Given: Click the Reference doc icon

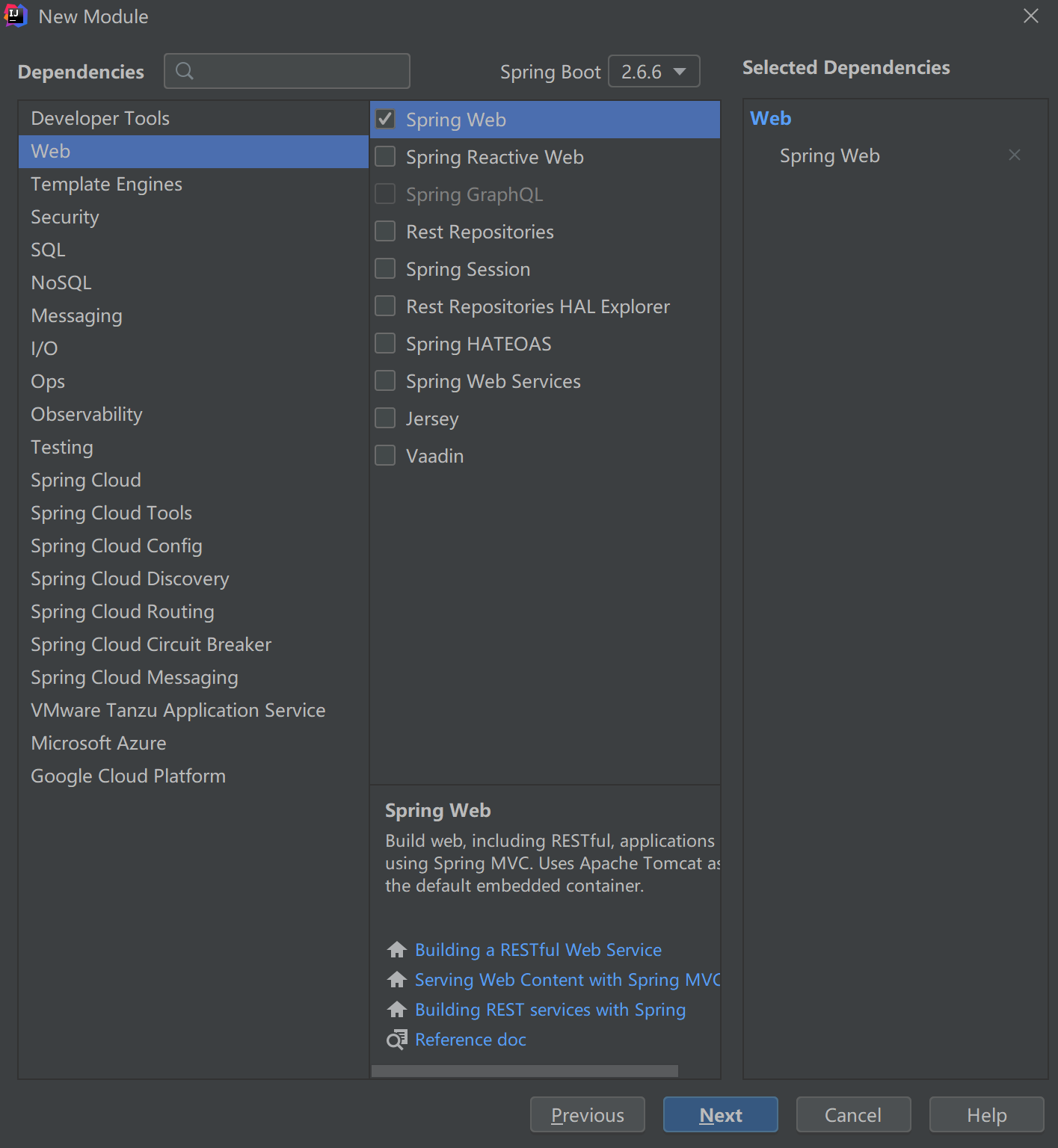Looking at the screenshot, I should pos(397,1040).
